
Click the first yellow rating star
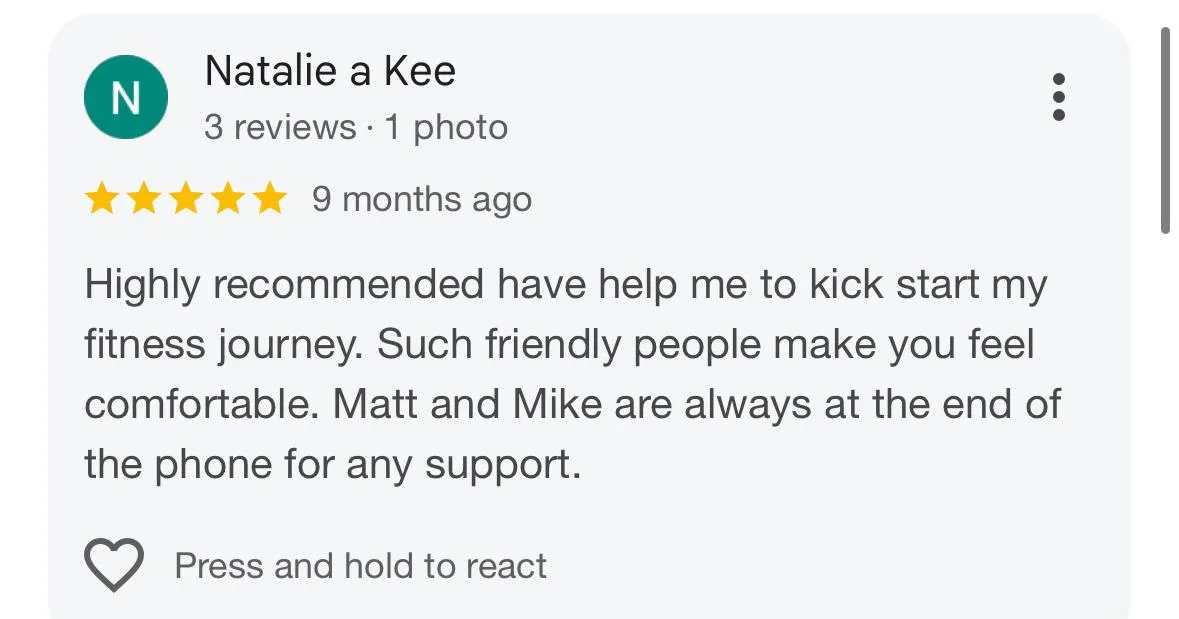tap(101, 199)
